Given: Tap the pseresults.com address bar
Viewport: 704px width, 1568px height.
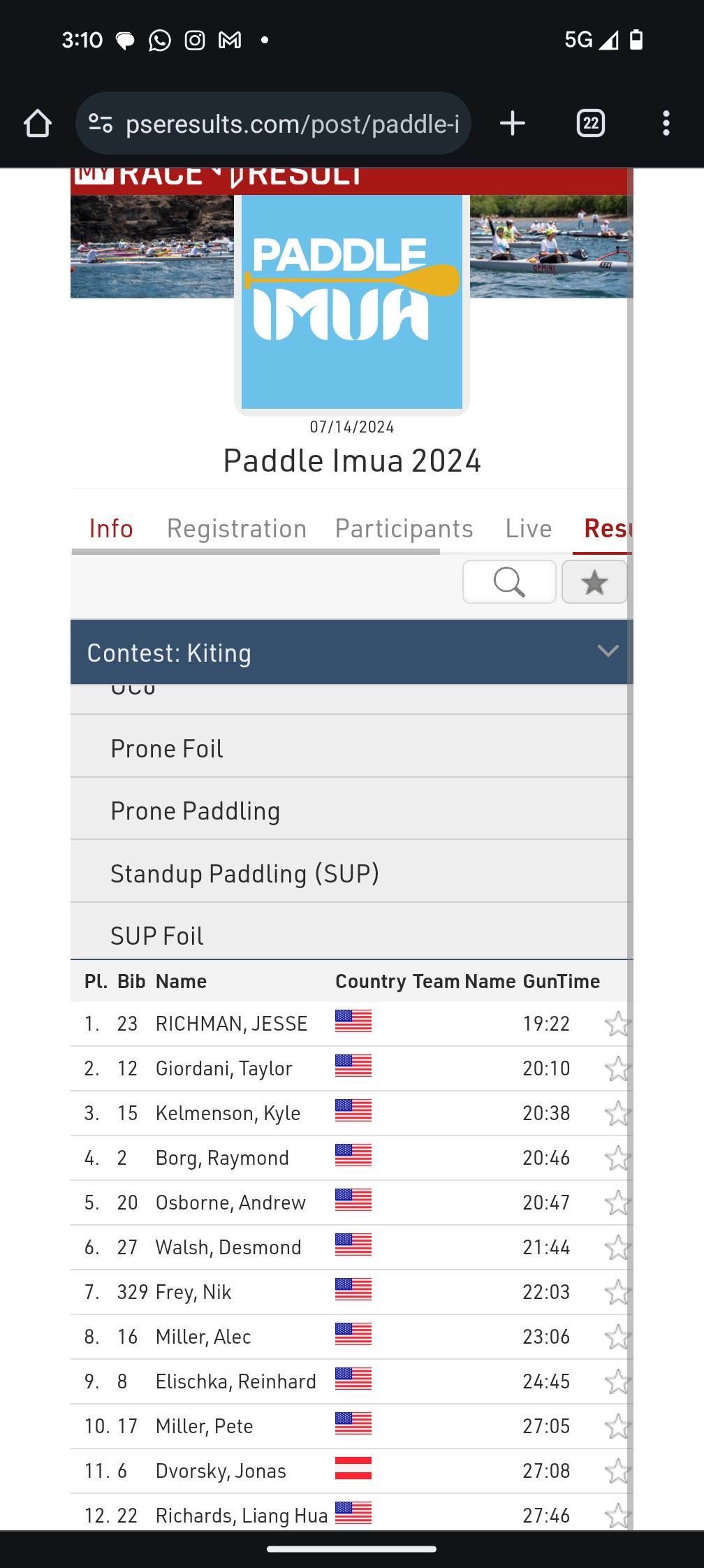Looking at the screenshot, I should click(292, 124).
